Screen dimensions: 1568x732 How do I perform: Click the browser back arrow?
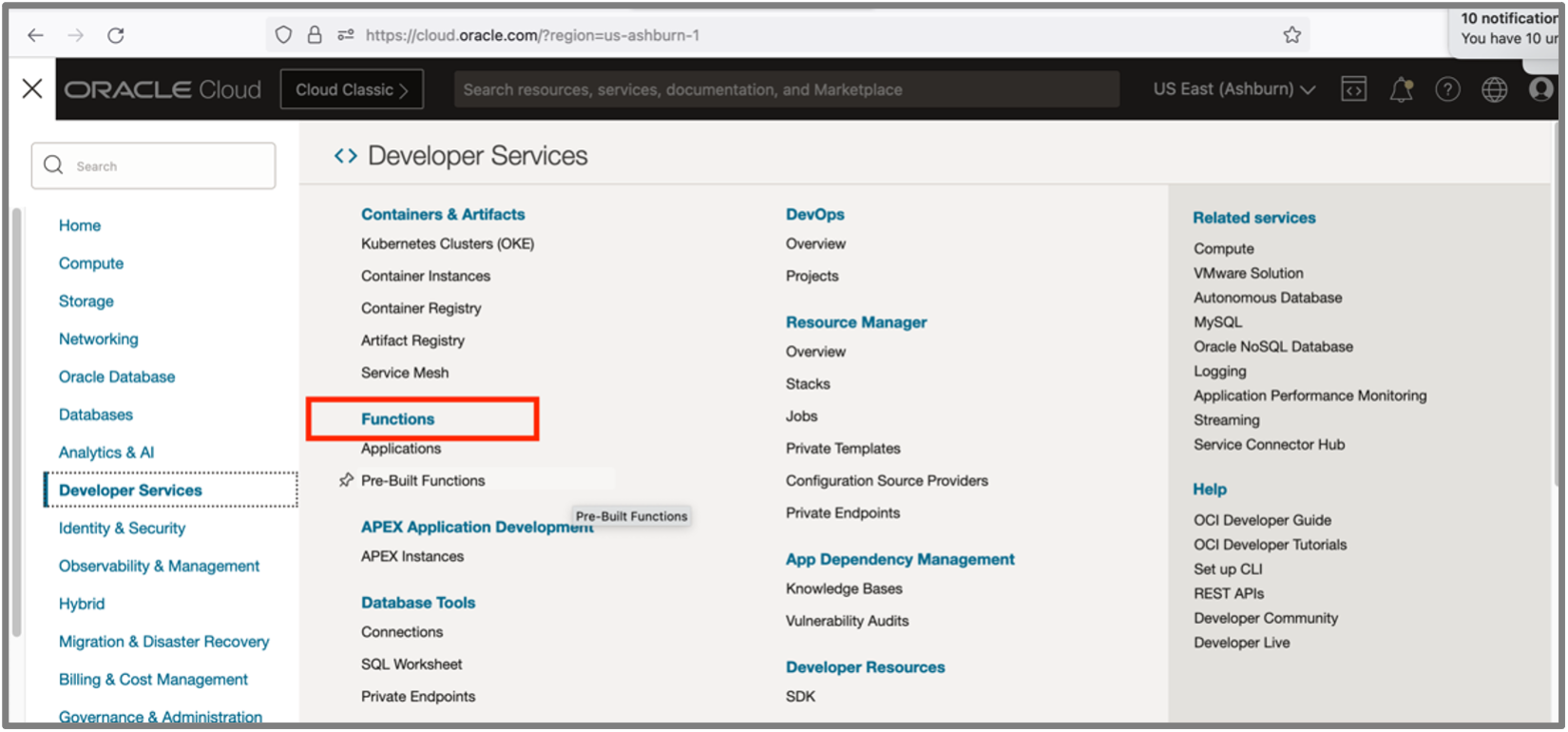[36, 35]
